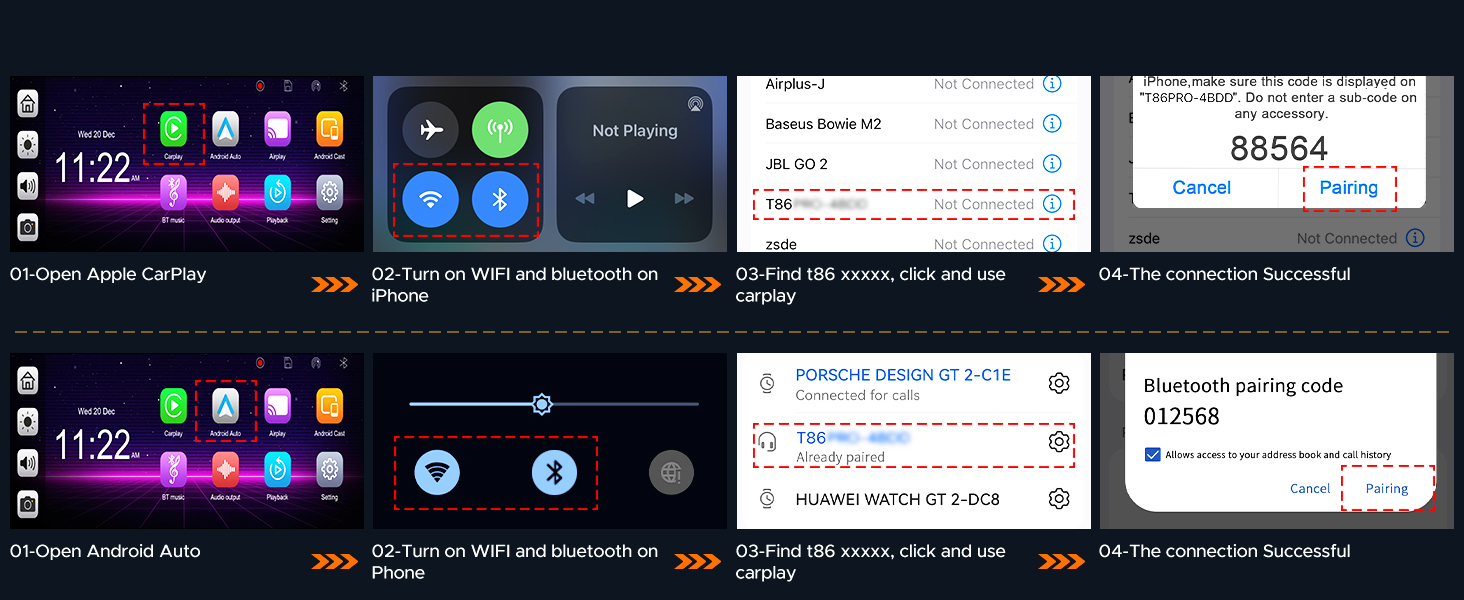Open BT music in the Apple CarPlay step screen
Screen dimensions: 1464x600
tap(174, 191)
